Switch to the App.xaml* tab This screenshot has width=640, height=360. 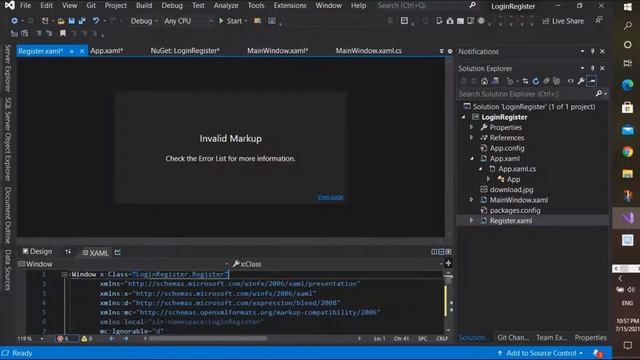[x=107, y=51]
